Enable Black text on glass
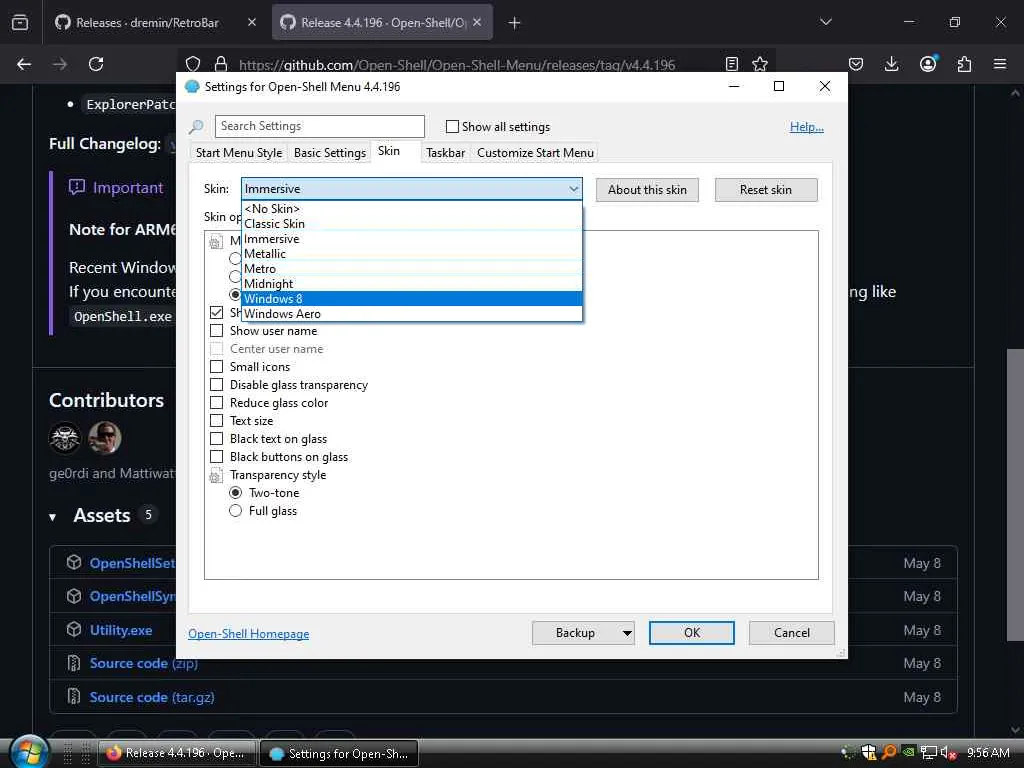Screen dimensions: 1024x768 pyautogui.click(x=217, y=438)
